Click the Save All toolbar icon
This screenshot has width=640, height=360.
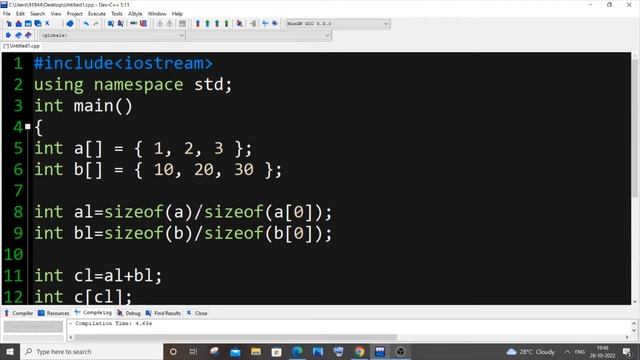click(x=38, y=24)
